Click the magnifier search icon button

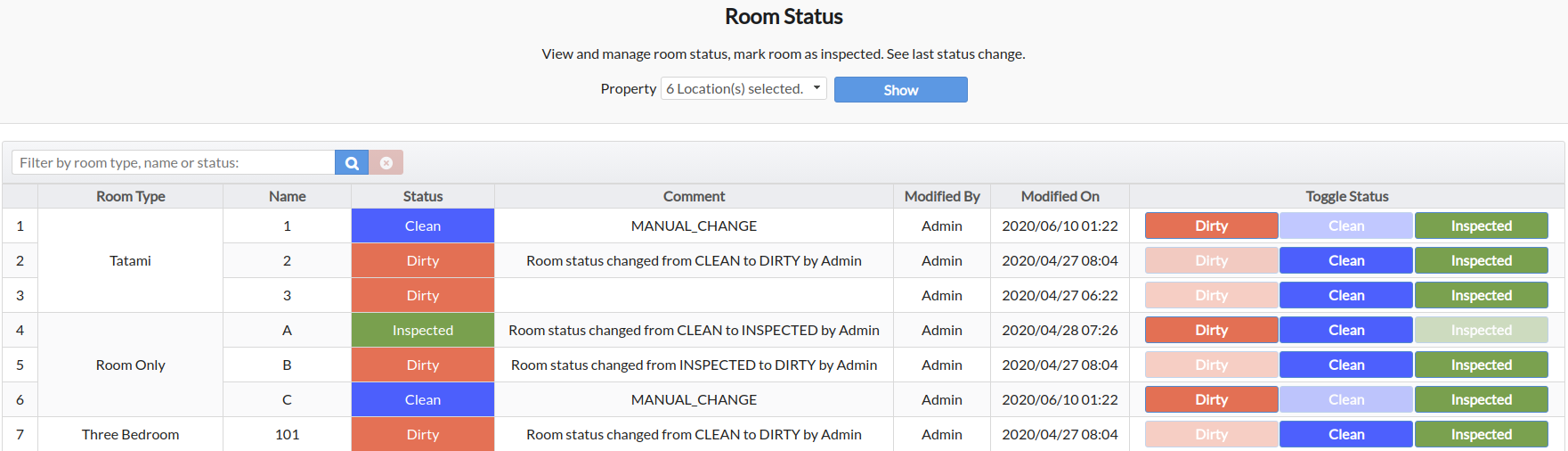pyautogui.click(x=352, y=163)
